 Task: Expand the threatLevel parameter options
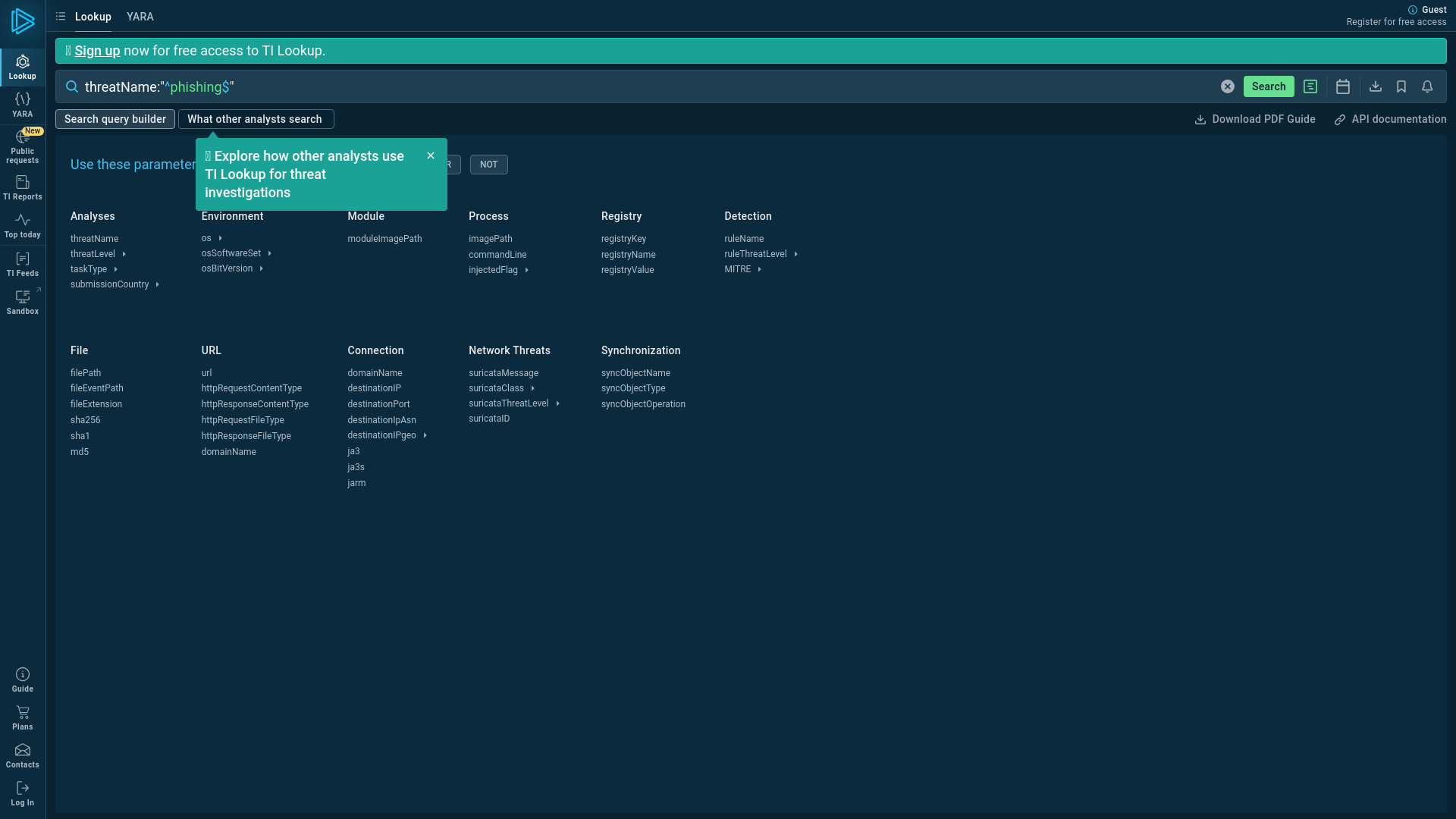[124, 254]
